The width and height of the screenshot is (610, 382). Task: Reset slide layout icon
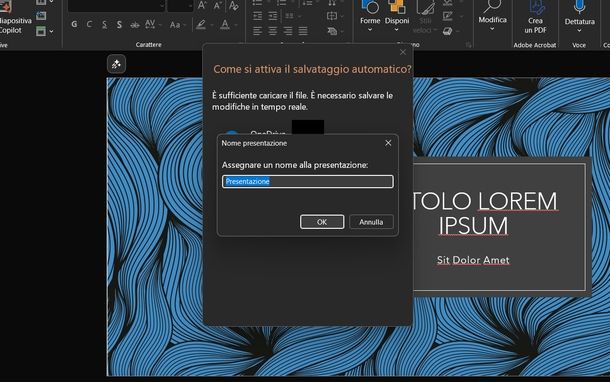click(41, 16)
